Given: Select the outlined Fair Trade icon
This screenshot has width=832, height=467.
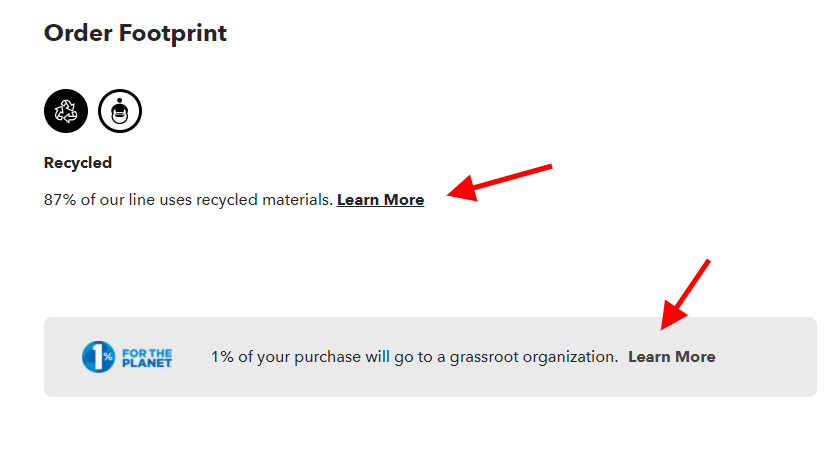Looking at the screenshot, I should coord(120,111).
